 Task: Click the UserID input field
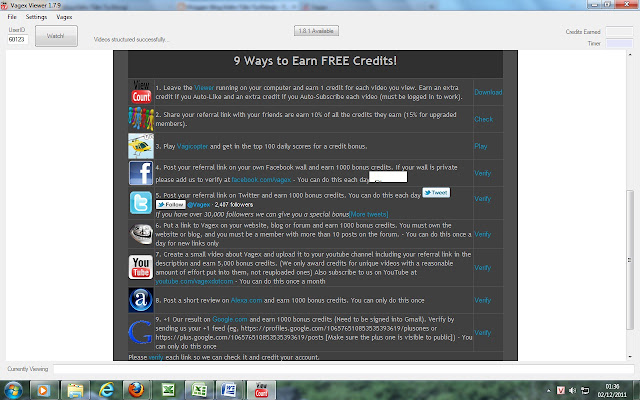click(x=18, y=39)
